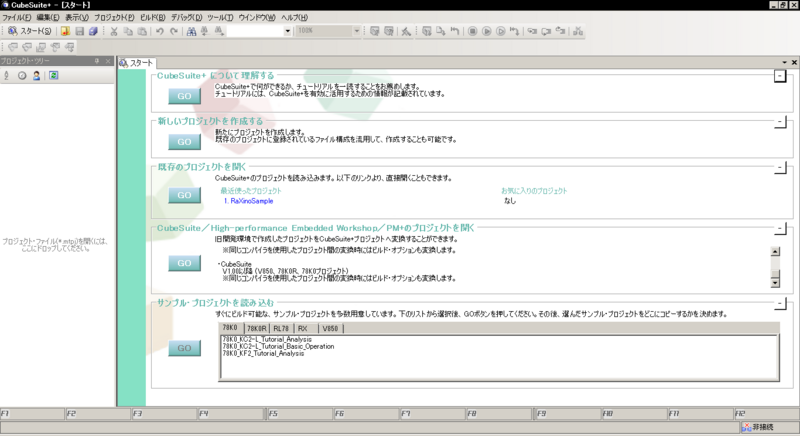800x436 pixels.
Task: Click the cut scissors icon
Action: click(114, 31)
